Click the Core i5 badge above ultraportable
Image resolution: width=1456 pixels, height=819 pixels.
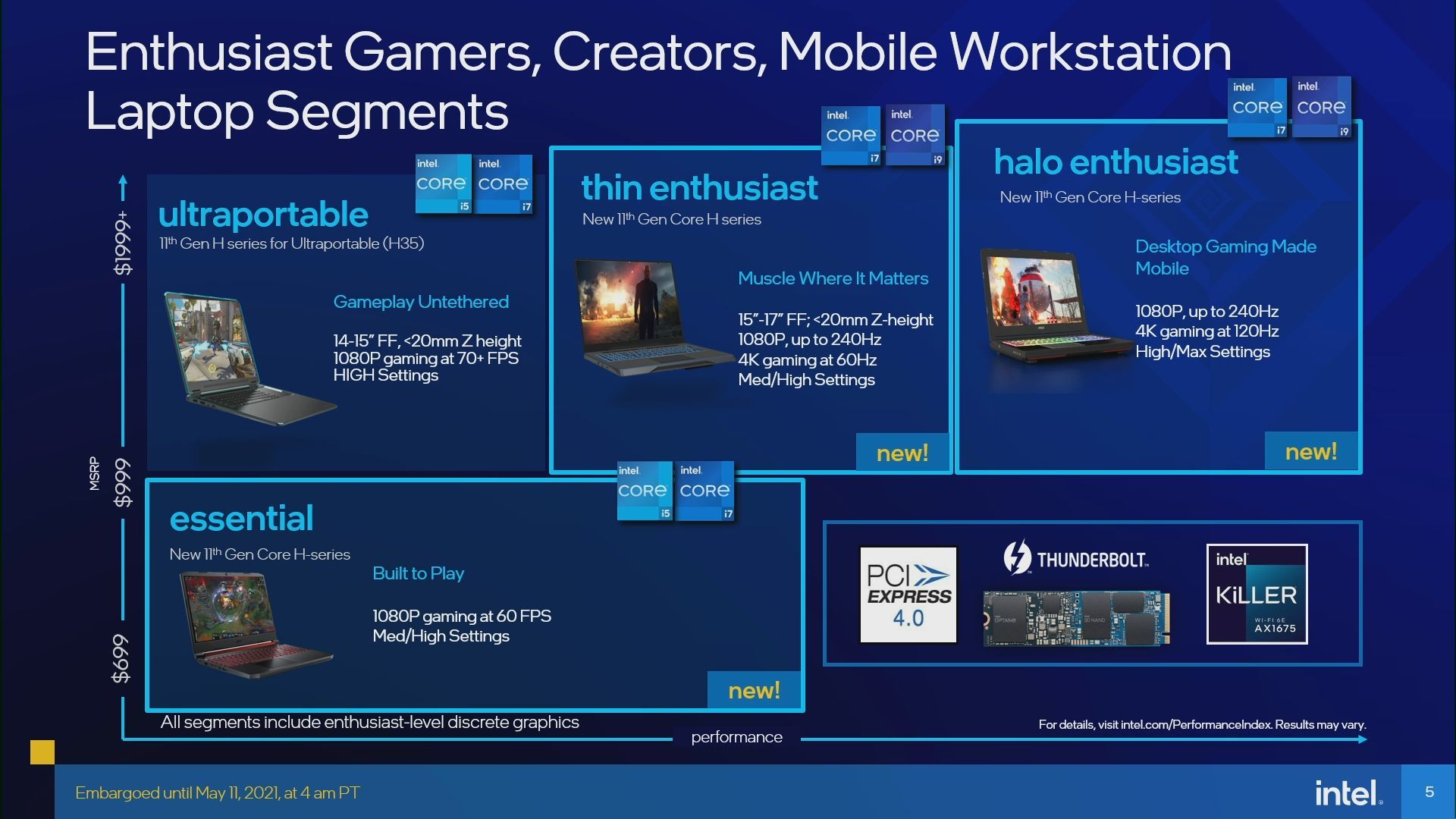[444, 184]
